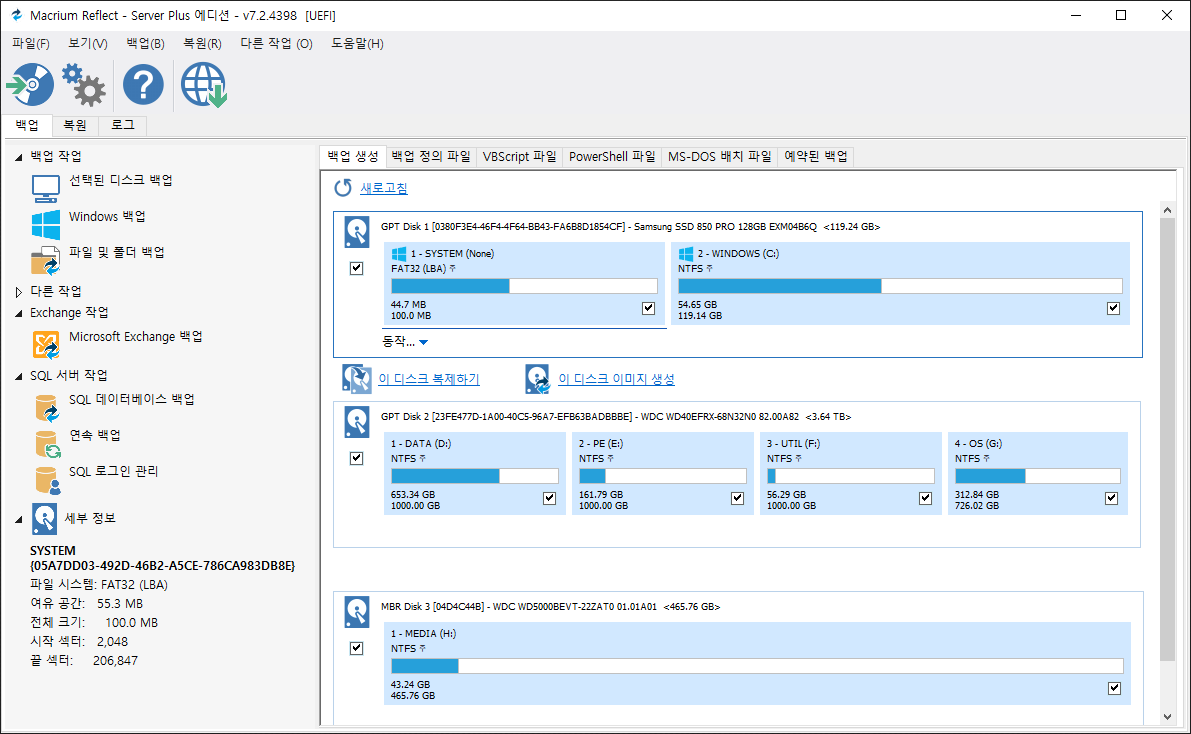
Task: Select 선택된 디스크 백업 task
Action: (121, 180)
